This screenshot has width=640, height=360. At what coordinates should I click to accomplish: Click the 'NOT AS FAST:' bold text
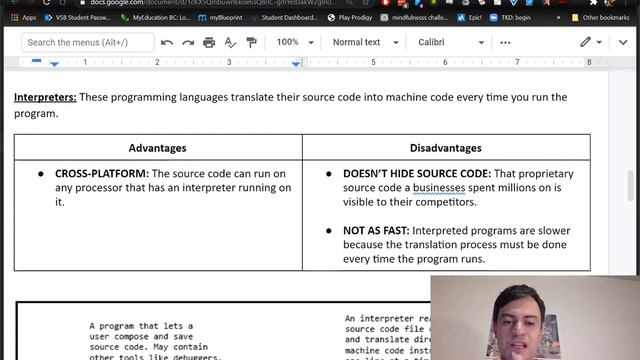point(376,231)
